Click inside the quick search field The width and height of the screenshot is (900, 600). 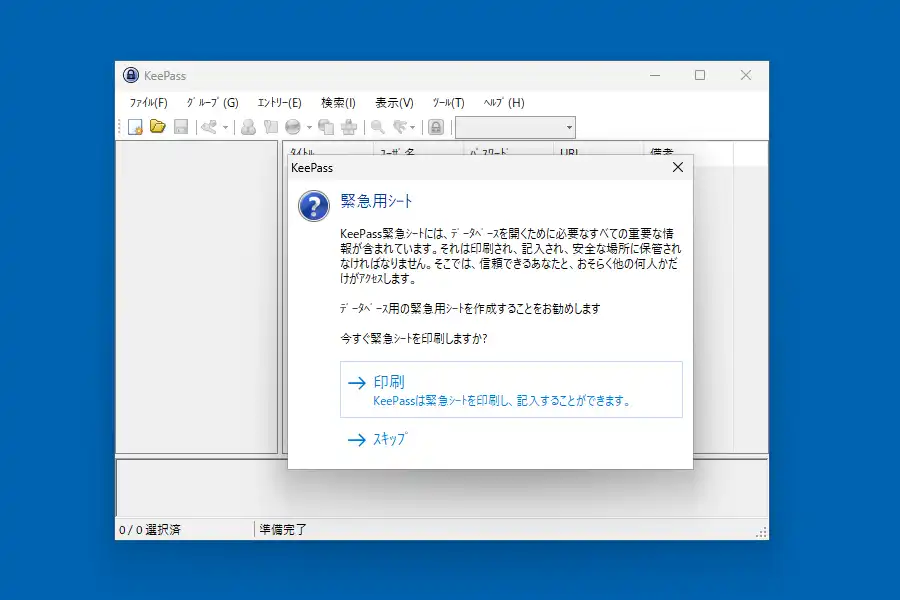pos(510,127)
